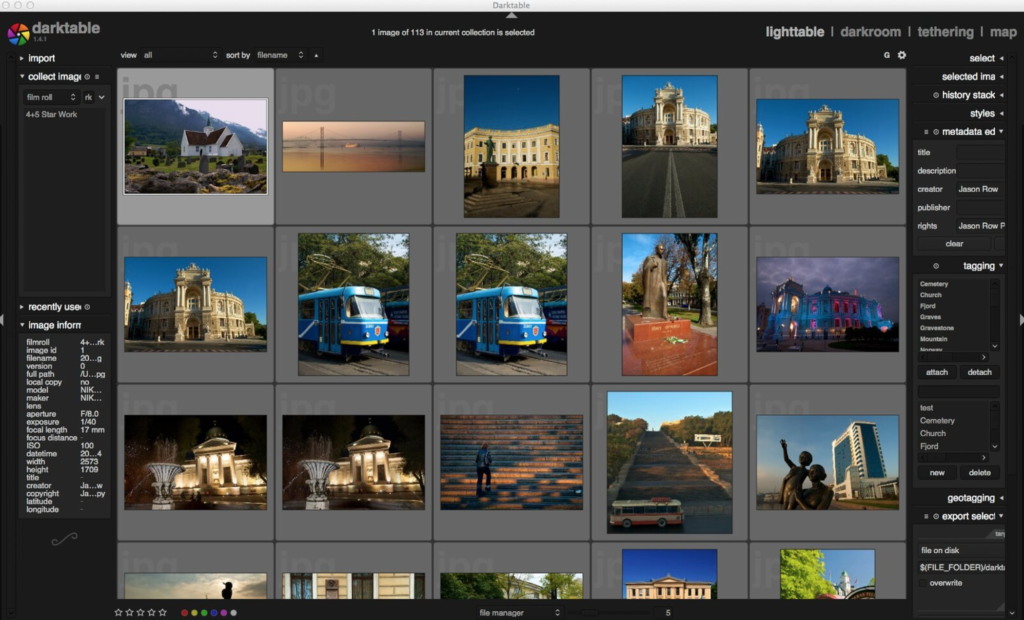Rate selection with the third star
The width and height of the screenshot is (1024, 620).
140,613
